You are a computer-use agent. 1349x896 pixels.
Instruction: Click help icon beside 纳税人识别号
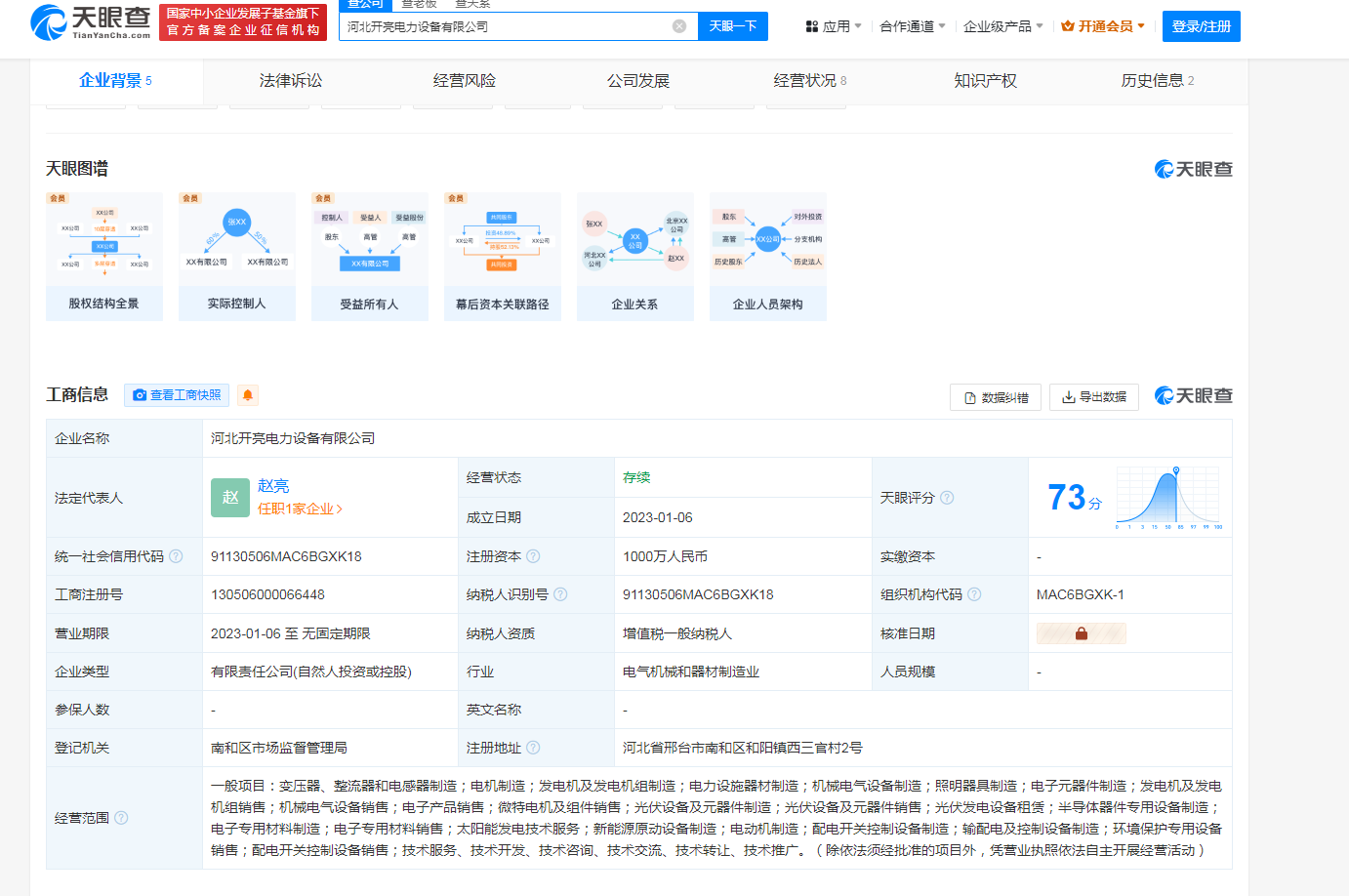tap(560, 594)
